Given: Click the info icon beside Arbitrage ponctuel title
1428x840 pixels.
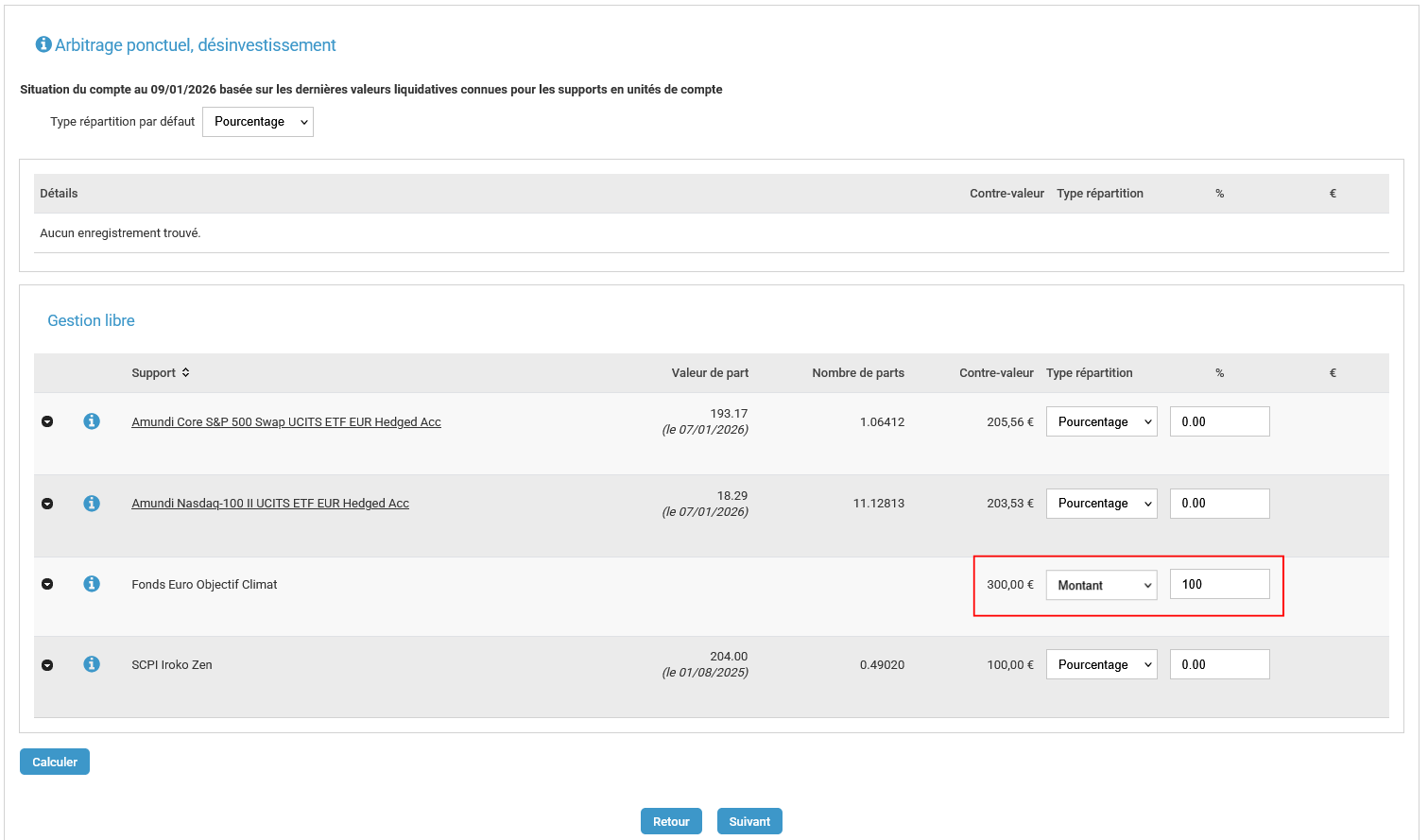Looking at the screenshot, I should (43, 44).
